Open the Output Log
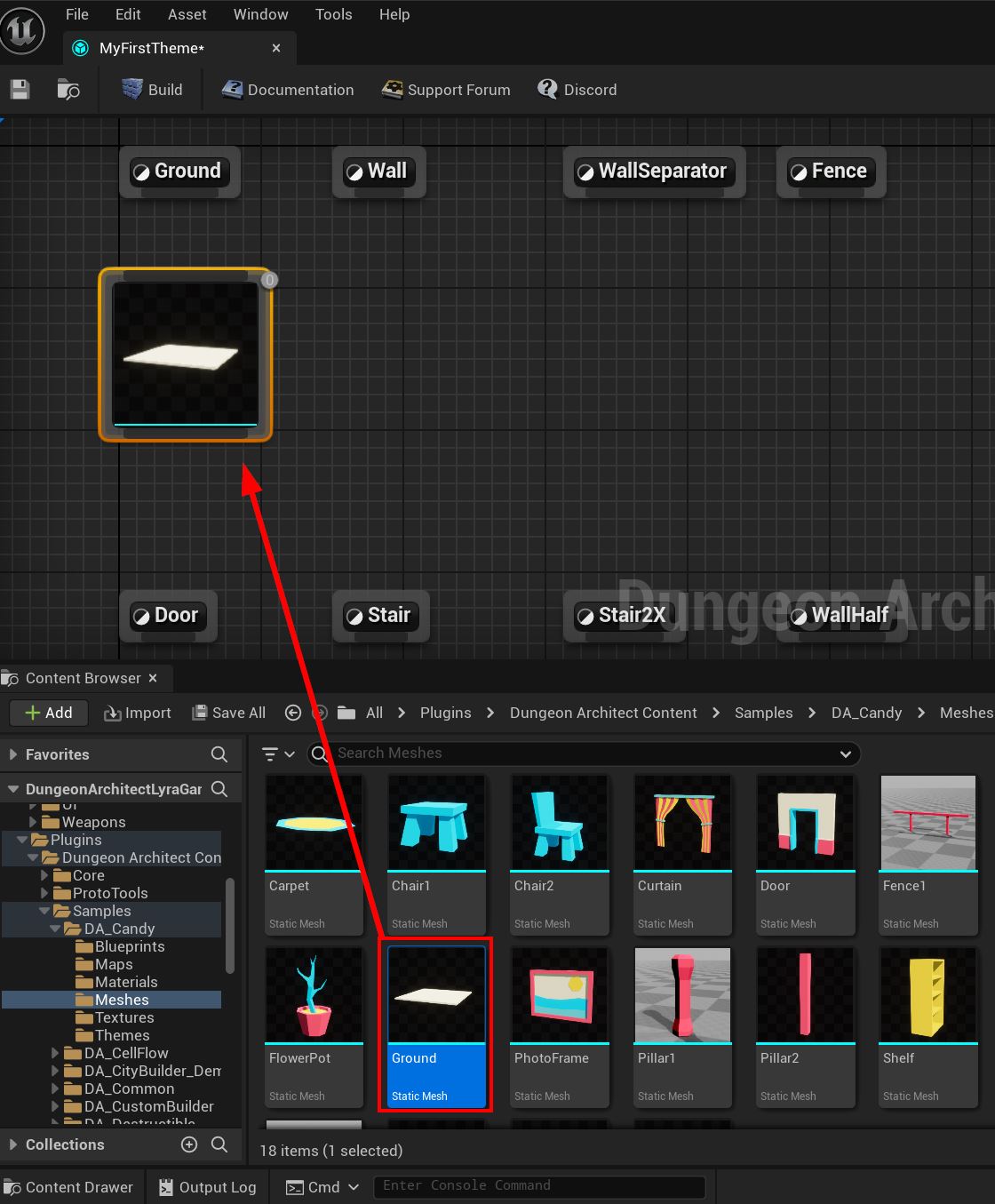The width and height of the screenshot is (995, 1204). click(207, 1187)
